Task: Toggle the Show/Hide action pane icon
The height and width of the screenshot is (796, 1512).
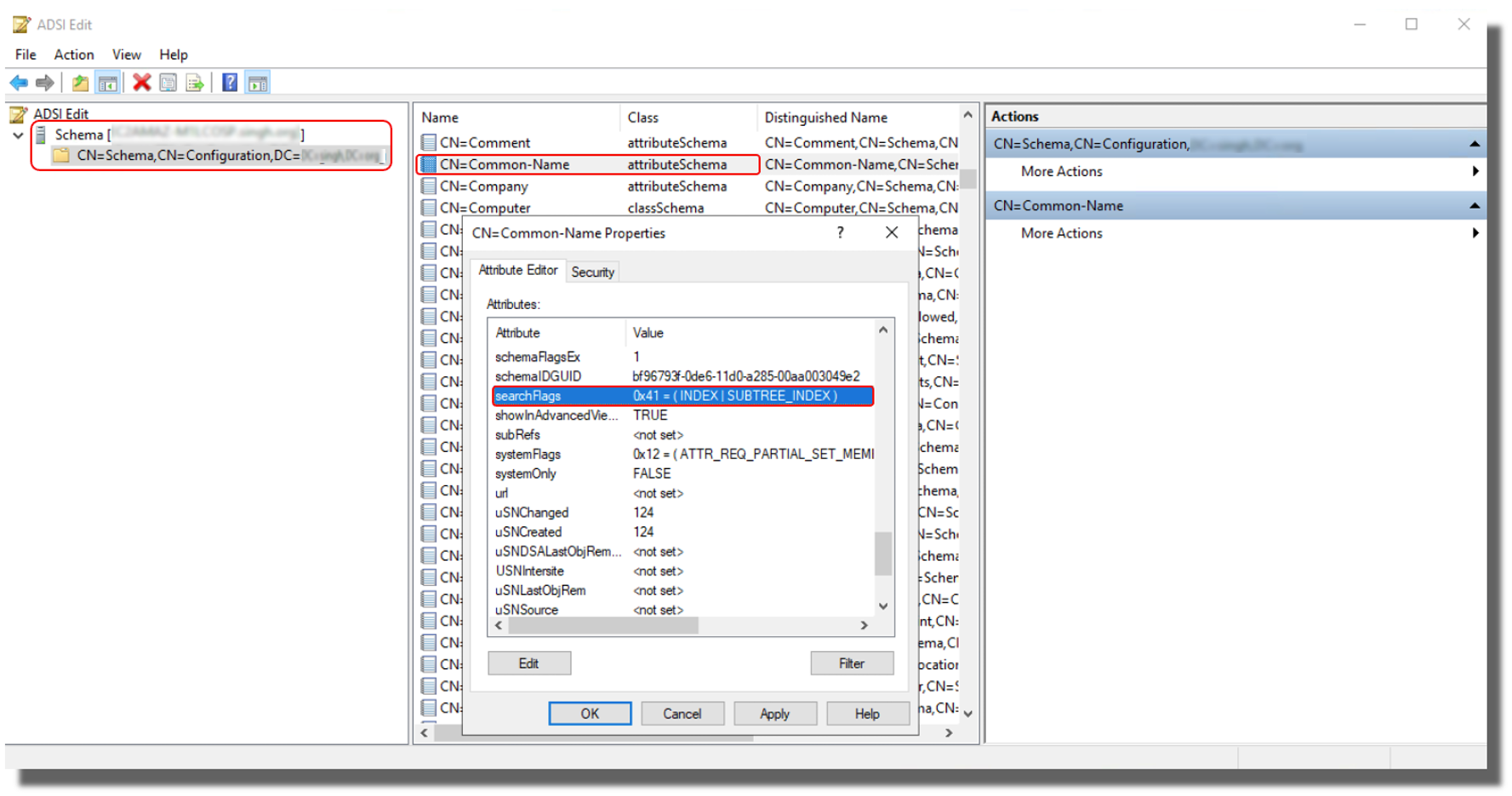Action: point(257,82)
